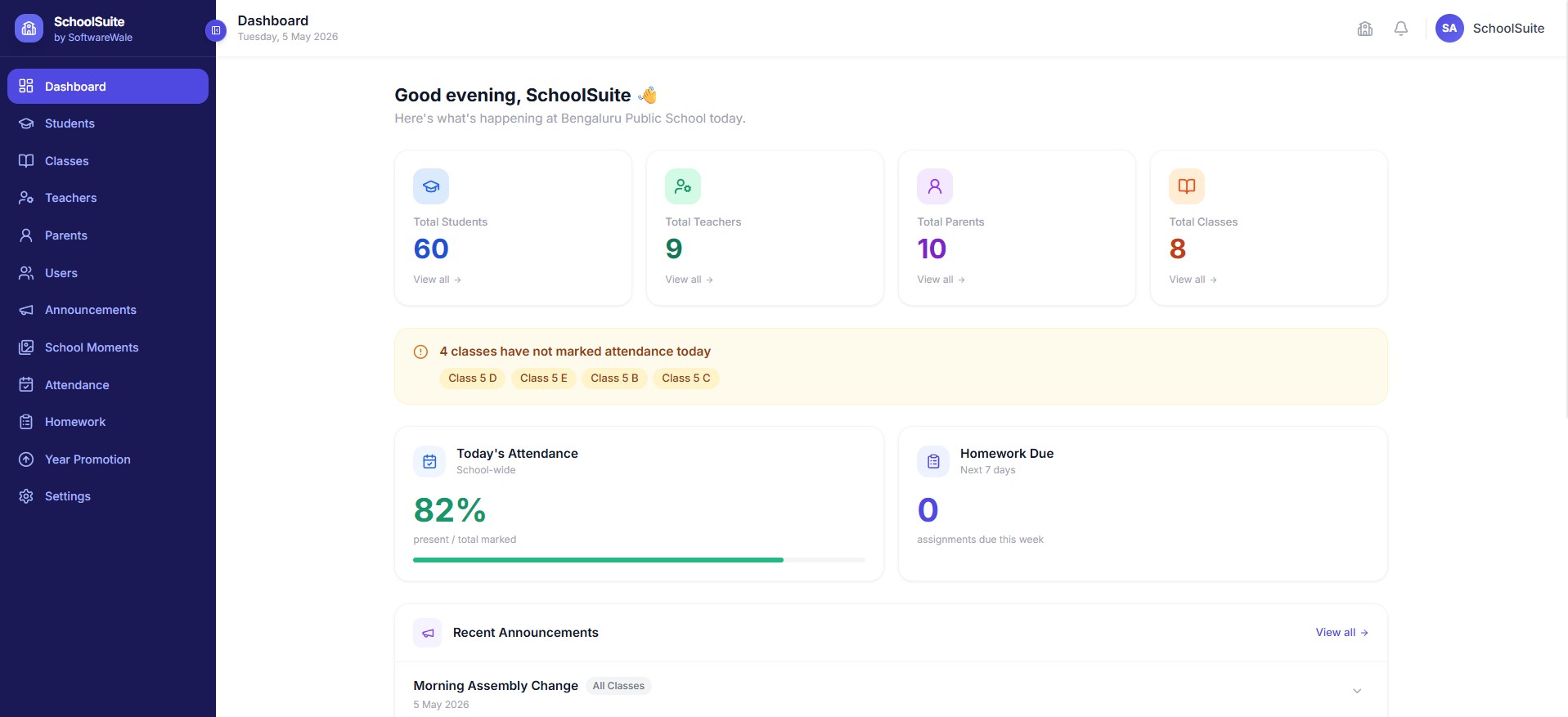Open the Settings label in sidebar
This screenshot has width=1568, height=717.
pyautogui.click(x=68, y=496)
